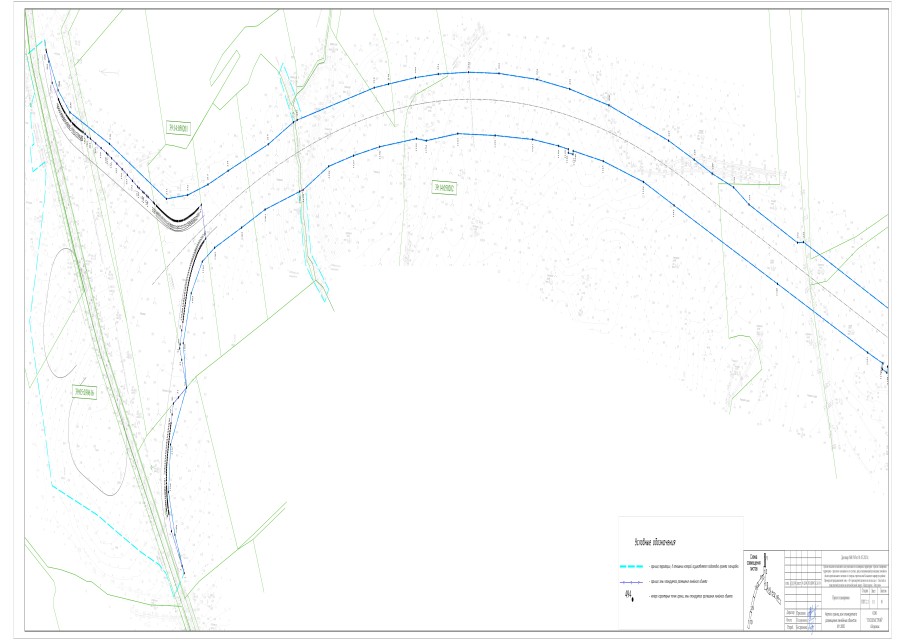
Task: Click the handwritten signatures in the title block
Action: point(810,619)
